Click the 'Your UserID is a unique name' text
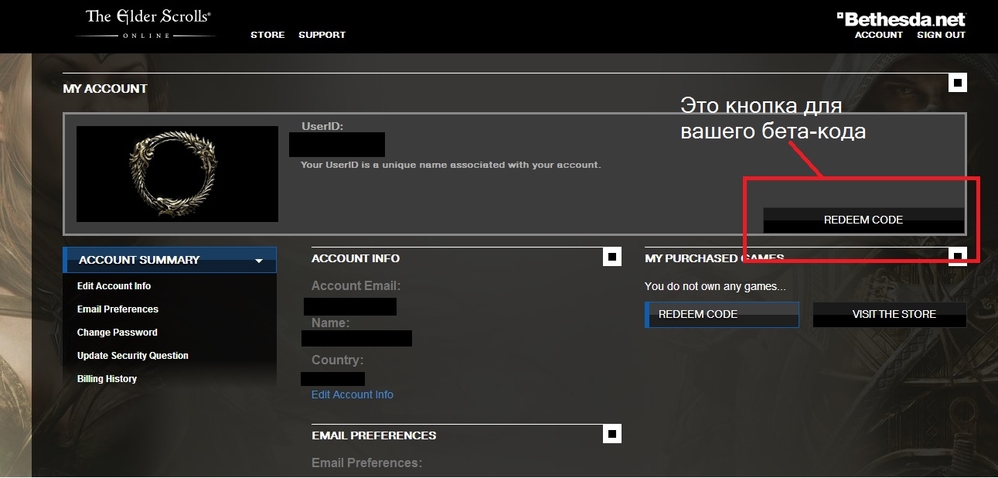Viewport: 998px width, 478px height. coord(451,165)
